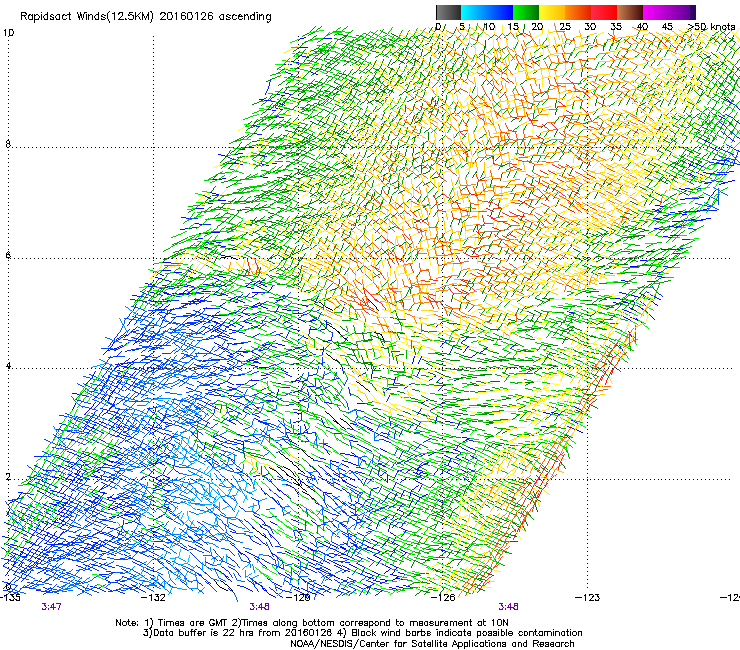The width and height of the screenshot is (740, 650).
Task: Select the green 15-20 knots legend swatch
Action: click(526, 12)
